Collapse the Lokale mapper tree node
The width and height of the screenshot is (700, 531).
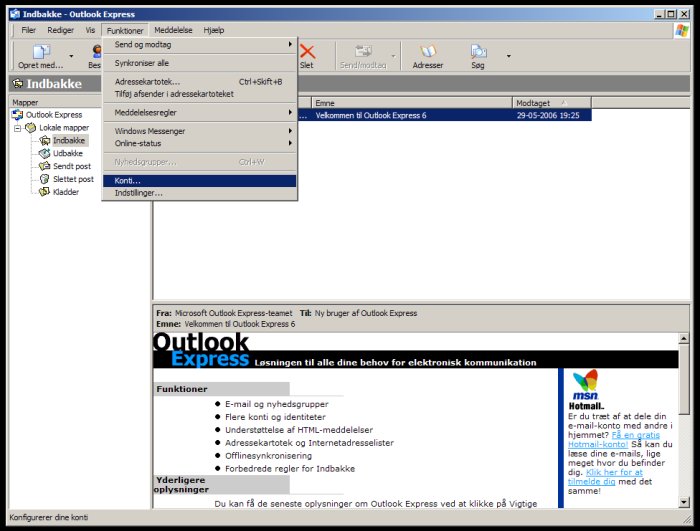17,128
